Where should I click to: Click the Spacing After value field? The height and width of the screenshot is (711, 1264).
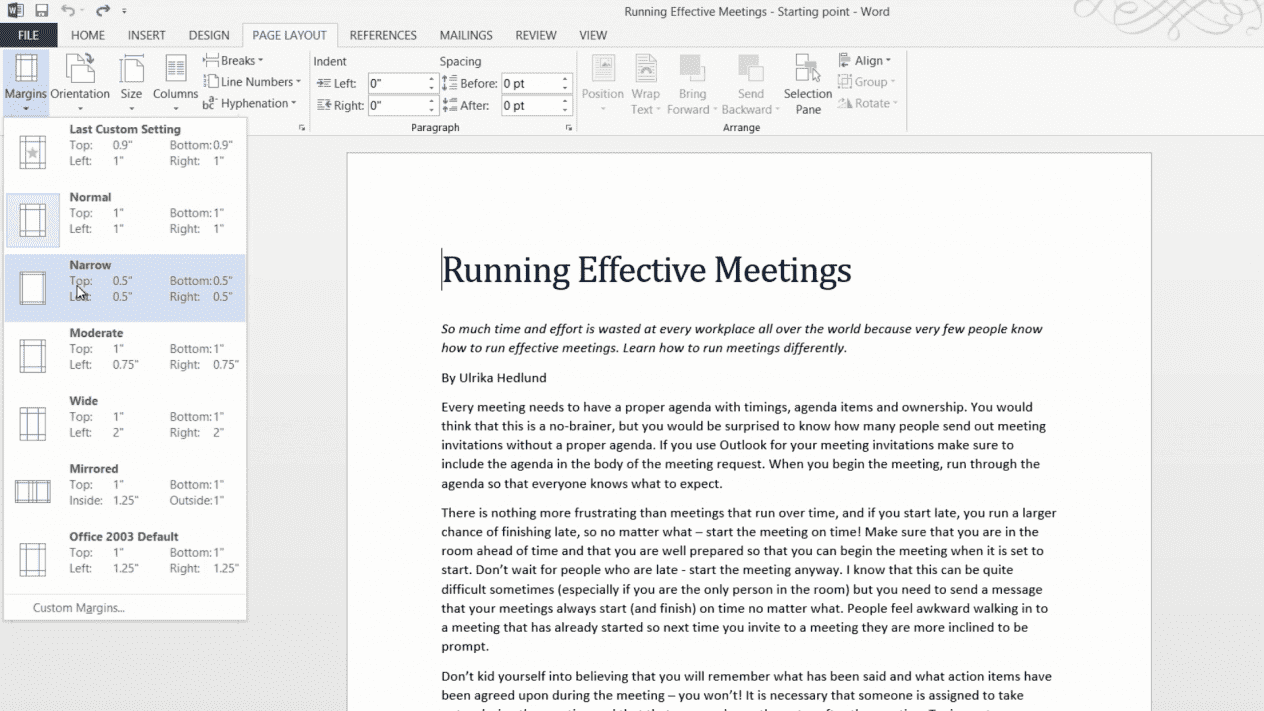pos(530,105)
